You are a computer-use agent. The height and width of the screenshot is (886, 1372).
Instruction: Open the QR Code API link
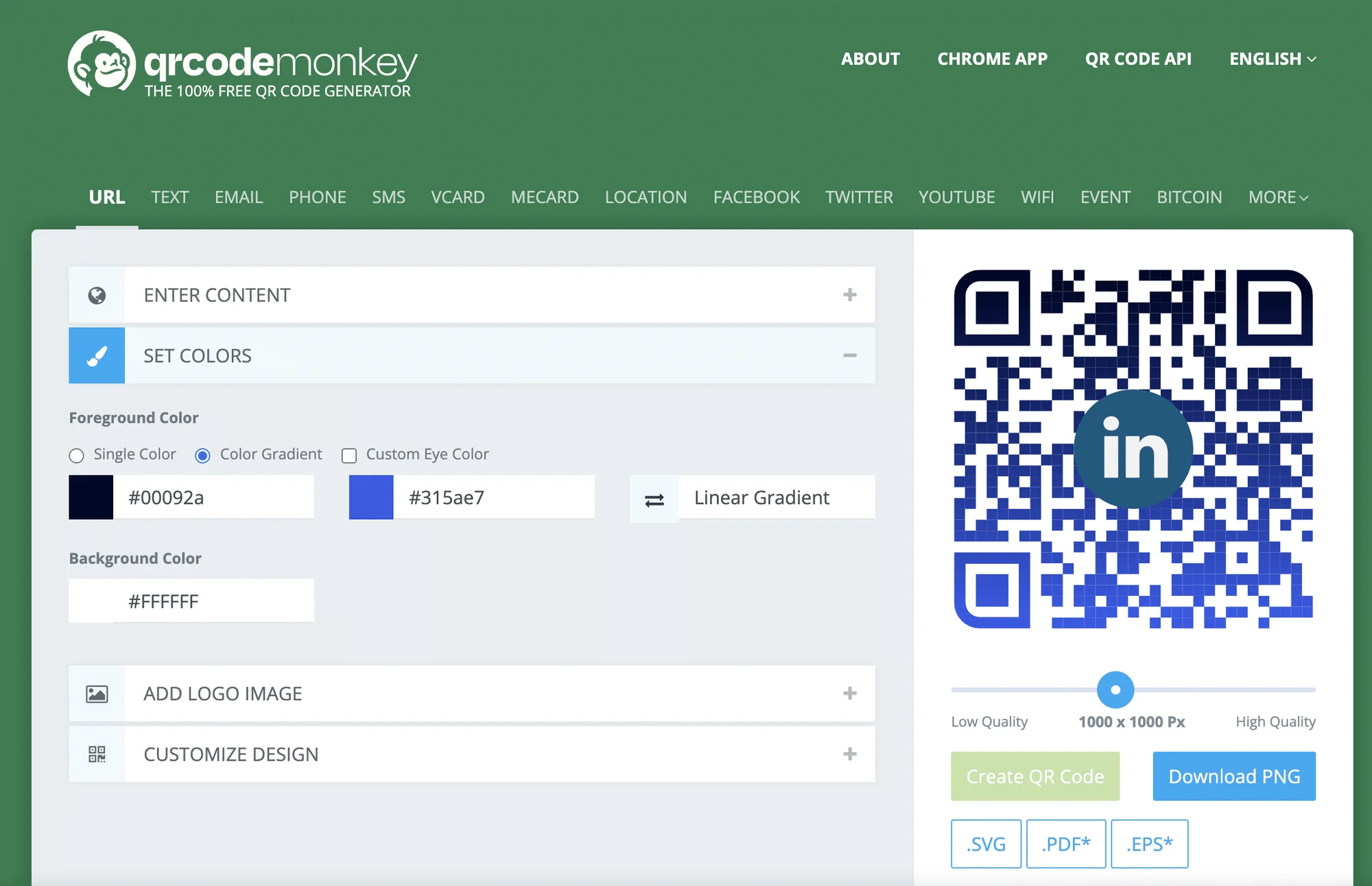point(1138,59)
